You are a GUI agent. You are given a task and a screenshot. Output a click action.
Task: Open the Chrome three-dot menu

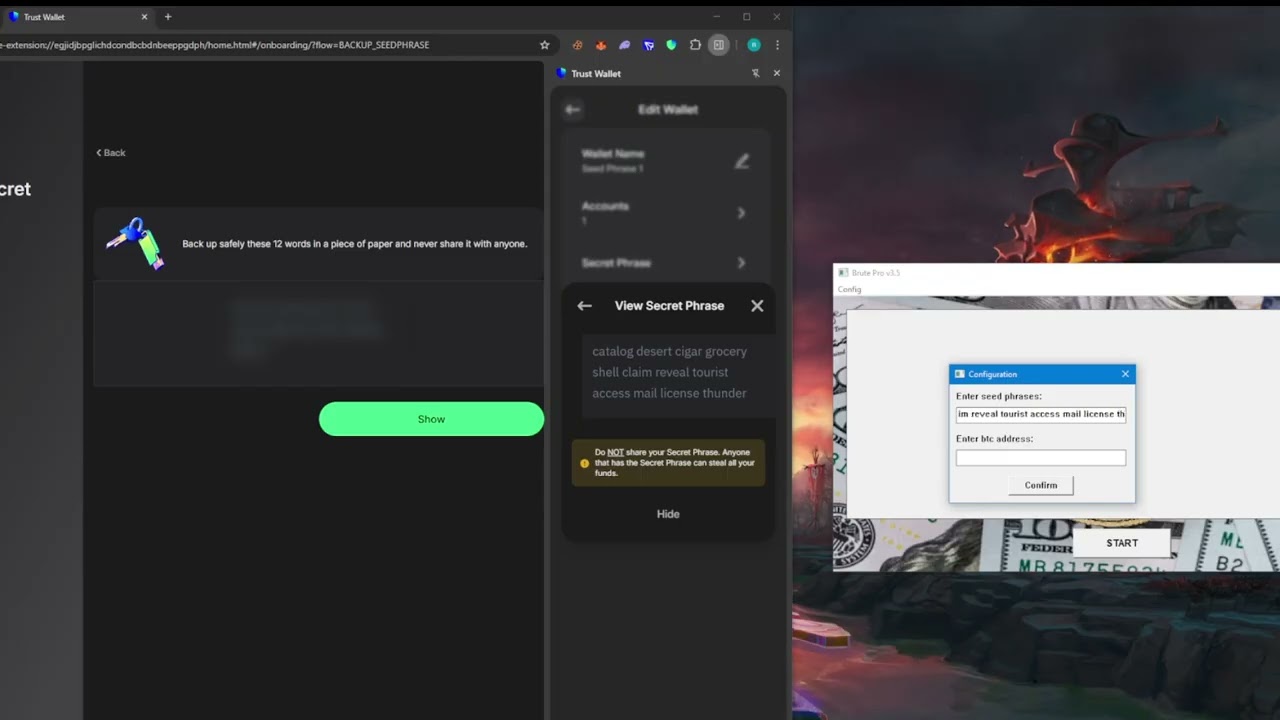point(777,45)
